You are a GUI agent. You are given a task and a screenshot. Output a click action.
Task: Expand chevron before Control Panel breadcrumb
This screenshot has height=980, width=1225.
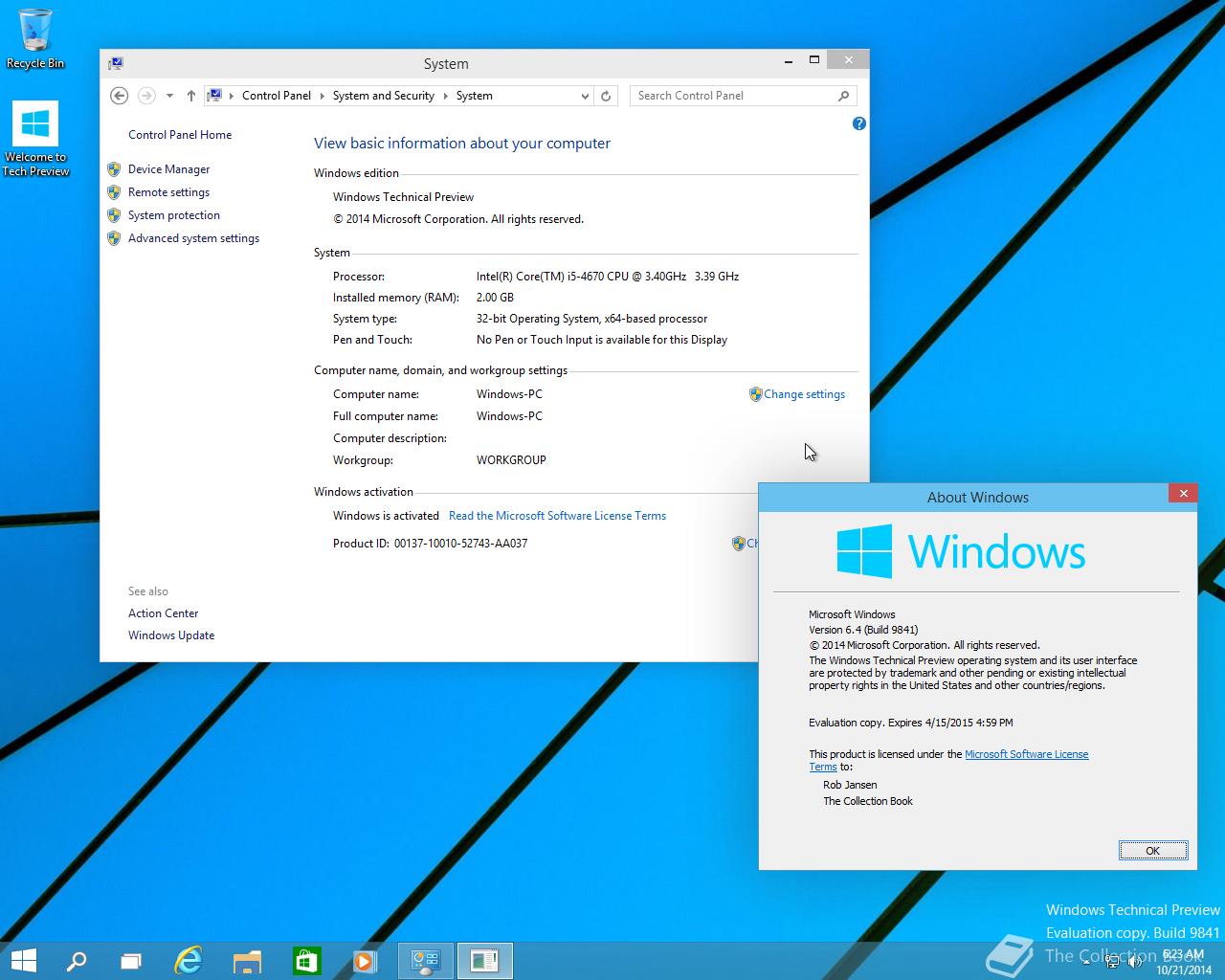(232, 96)
